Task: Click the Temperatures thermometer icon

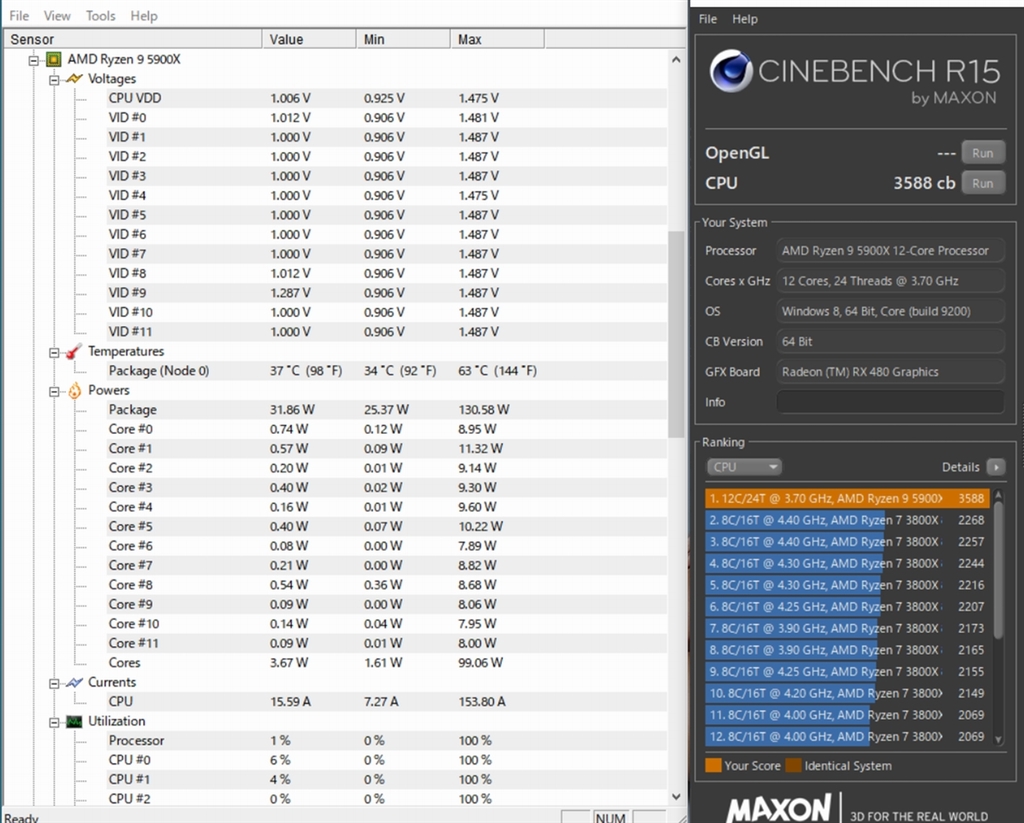Action: click(74, 351)
